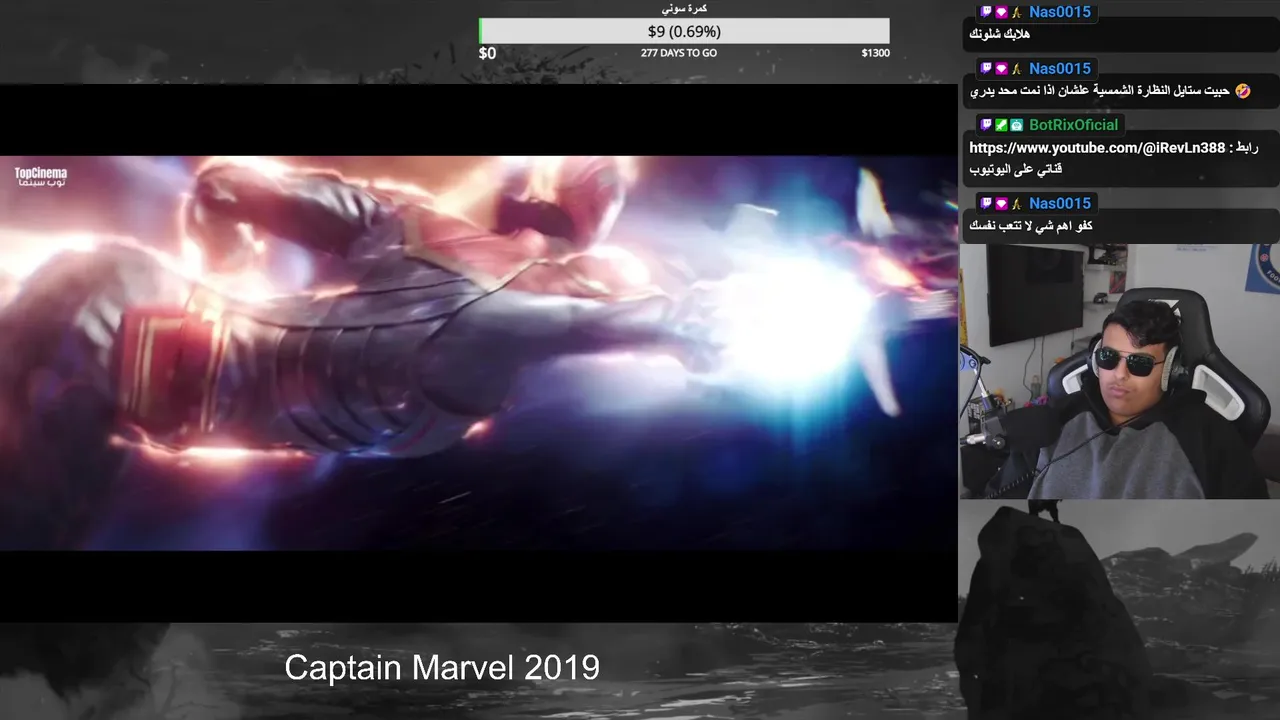Image resolution: width=1280 pixels, height=720 pixels.
Task: Click the 'Captain Marvel 2019' caption
Action: [x=442, y=667]
